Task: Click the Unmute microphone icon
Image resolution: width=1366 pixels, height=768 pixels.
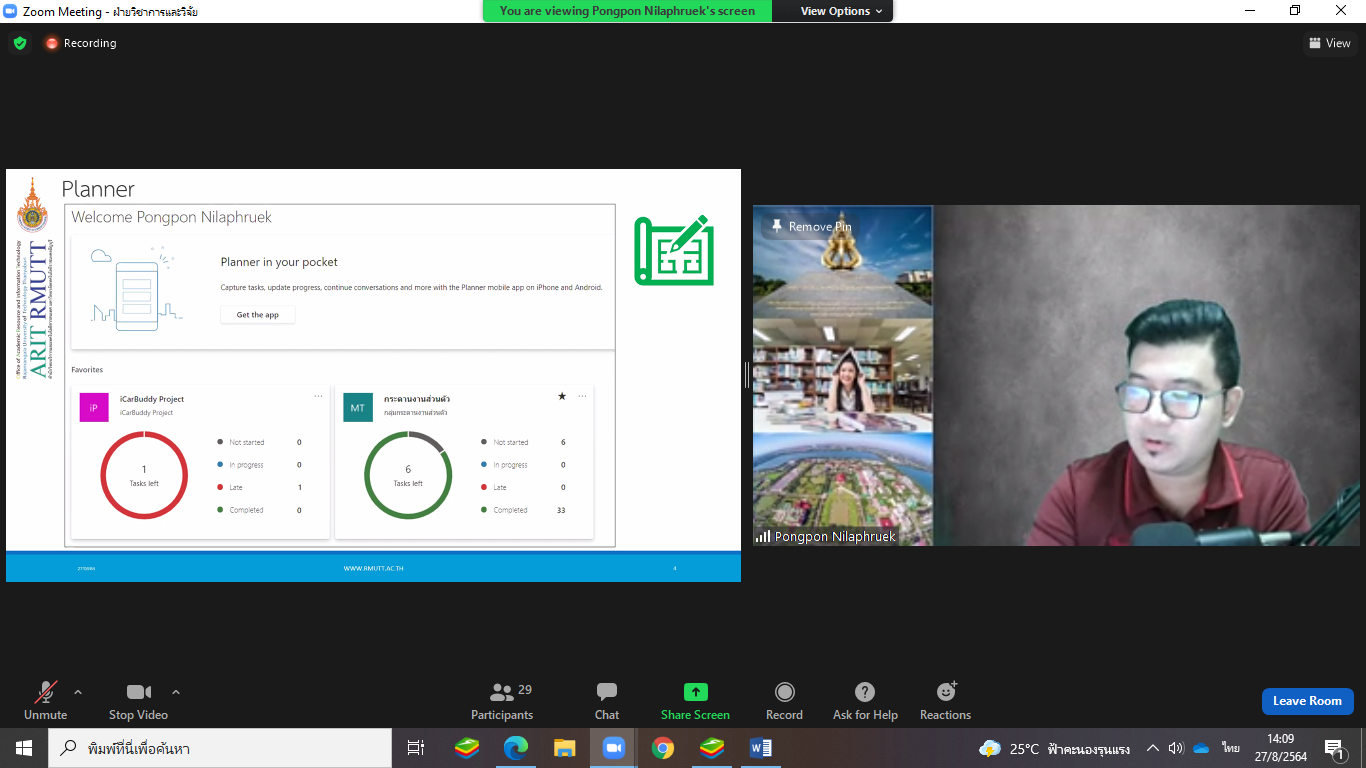Action: 45,692
